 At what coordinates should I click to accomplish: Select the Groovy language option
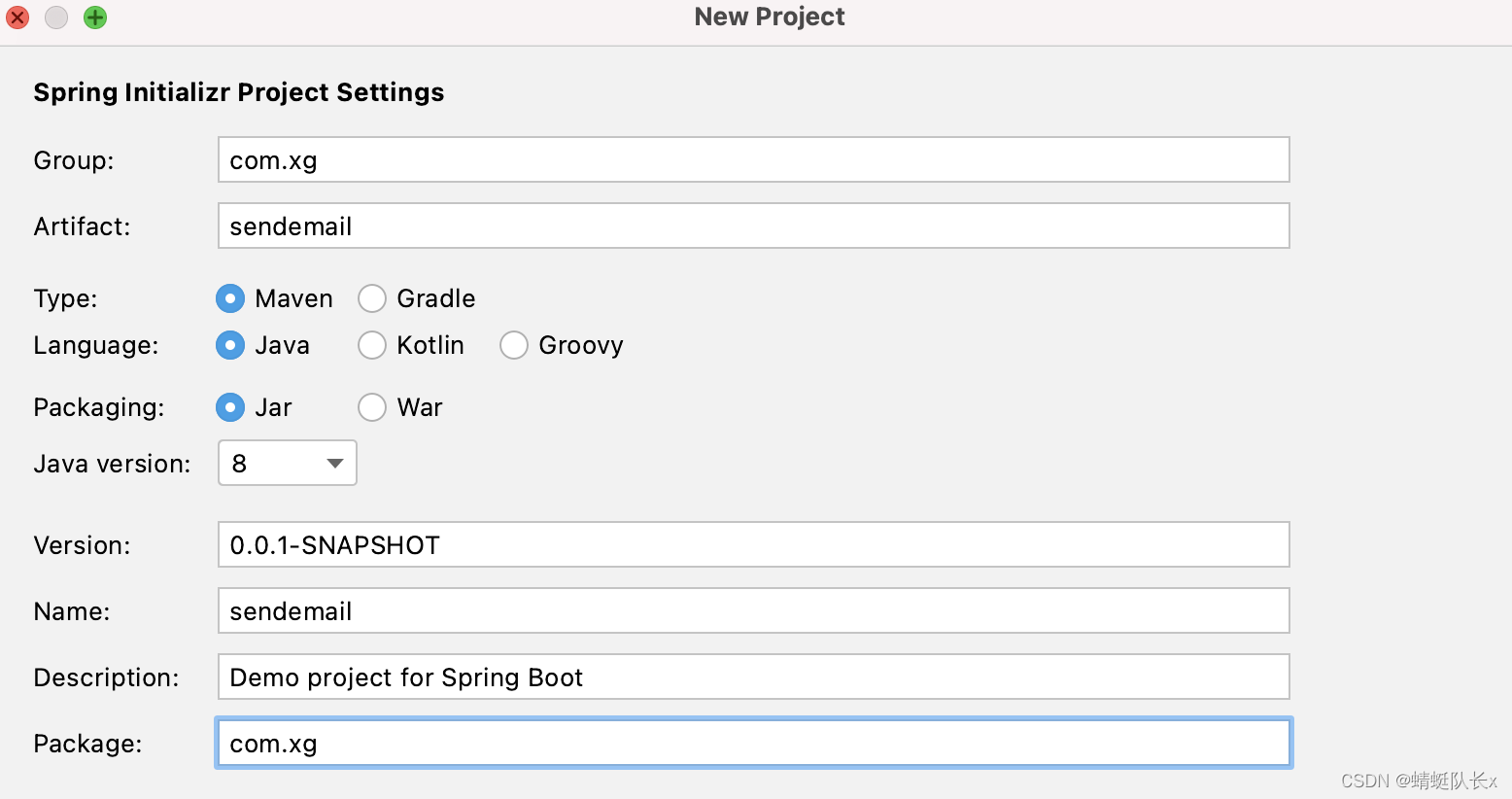(514, 345)
